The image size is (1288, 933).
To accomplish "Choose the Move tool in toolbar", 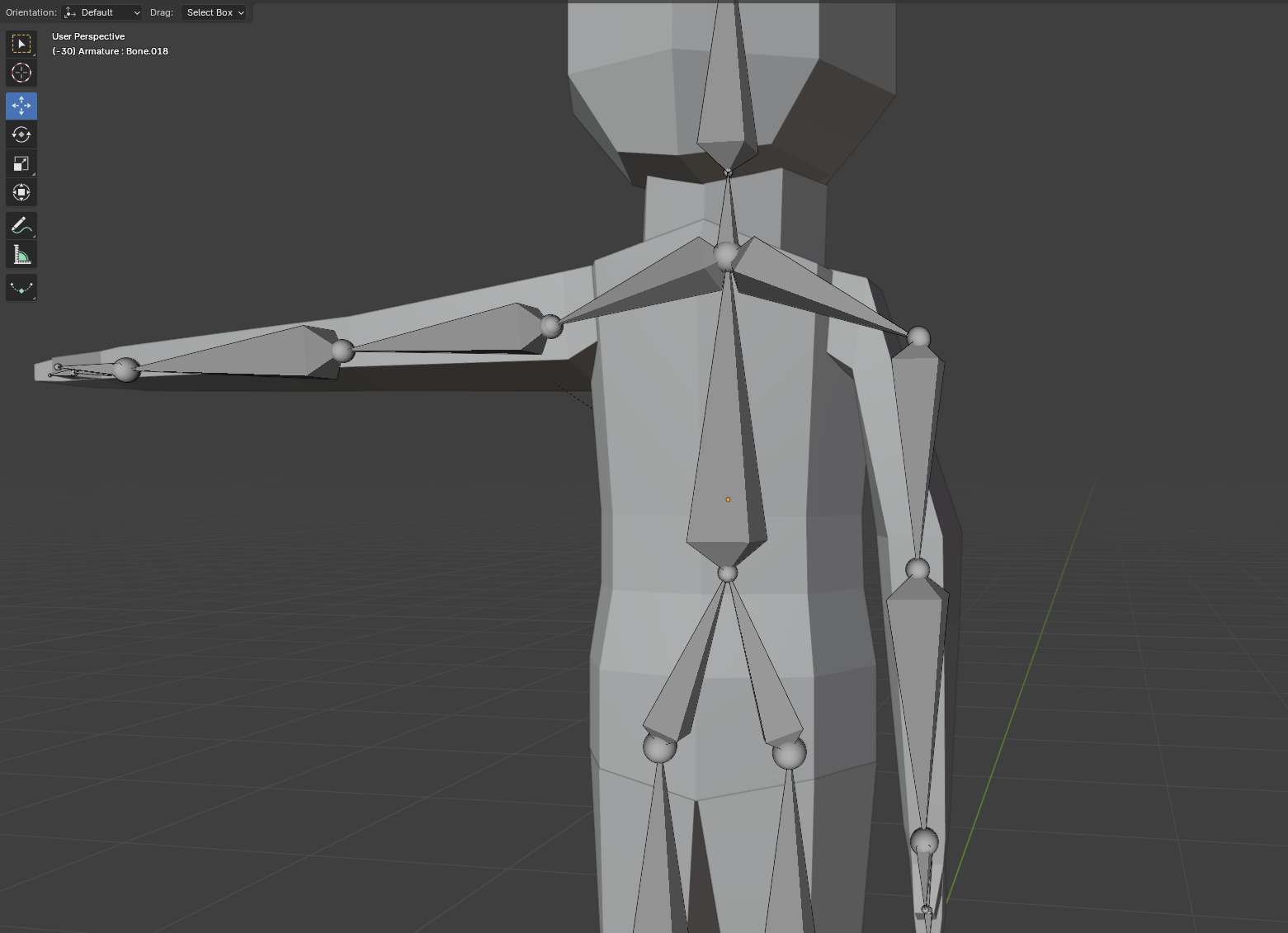I will click(x=21, y=106).
